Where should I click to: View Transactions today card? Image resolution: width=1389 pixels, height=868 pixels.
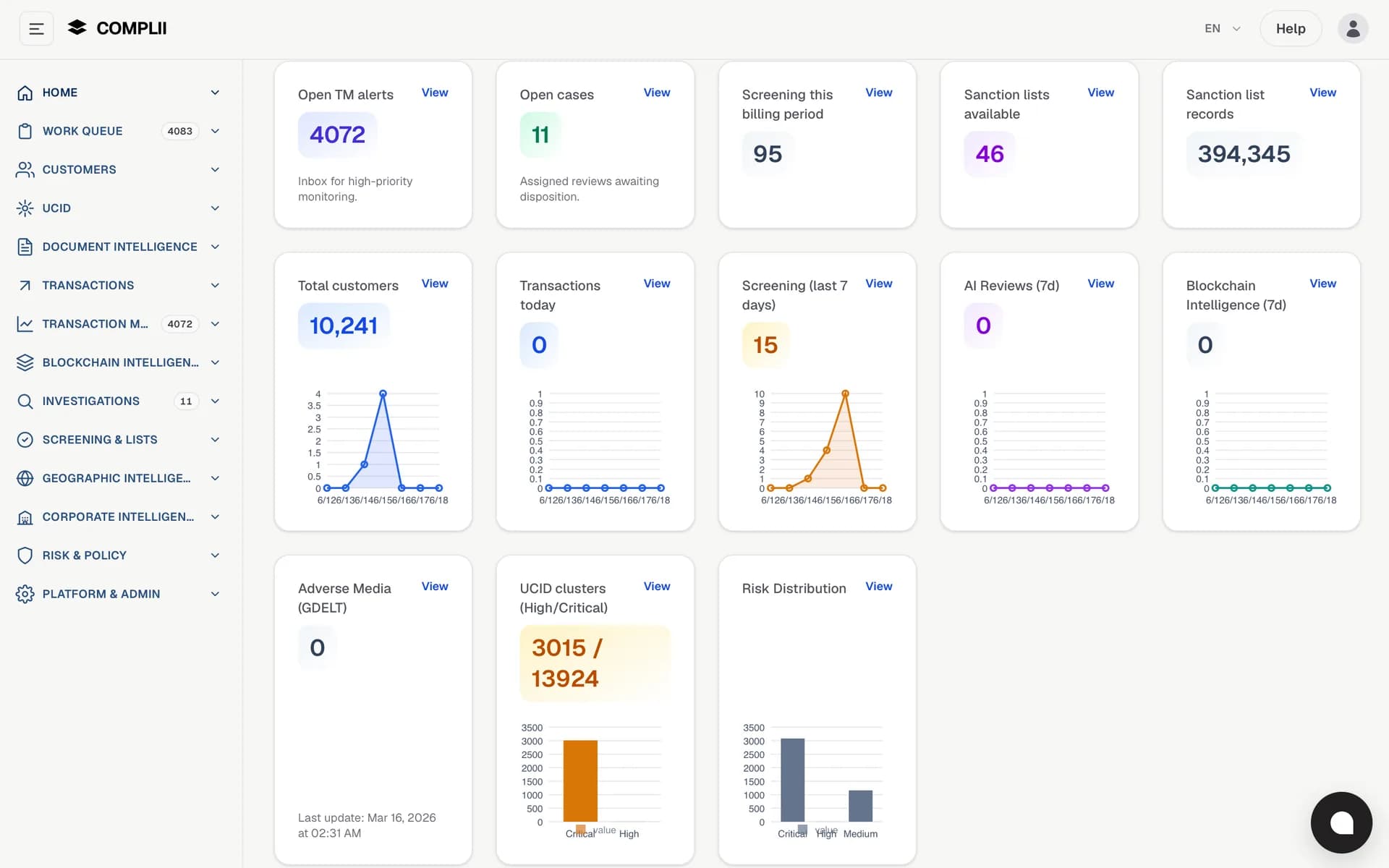pyautogui.click(x=657, y=284)
